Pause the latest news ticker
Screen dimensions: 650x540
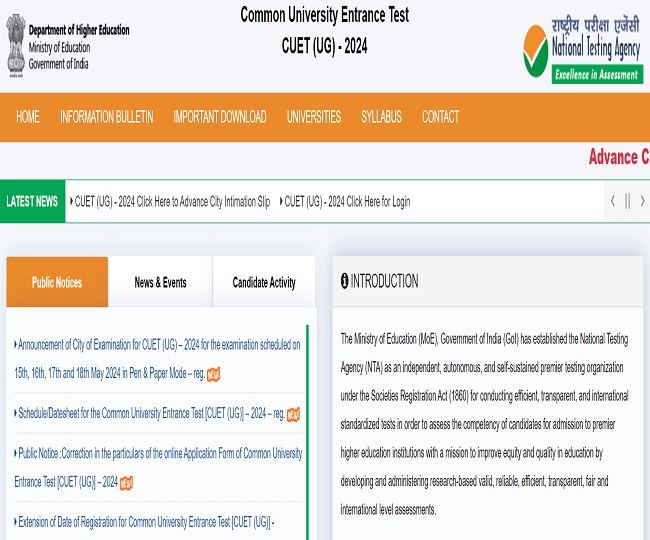(x=627, y=201)
